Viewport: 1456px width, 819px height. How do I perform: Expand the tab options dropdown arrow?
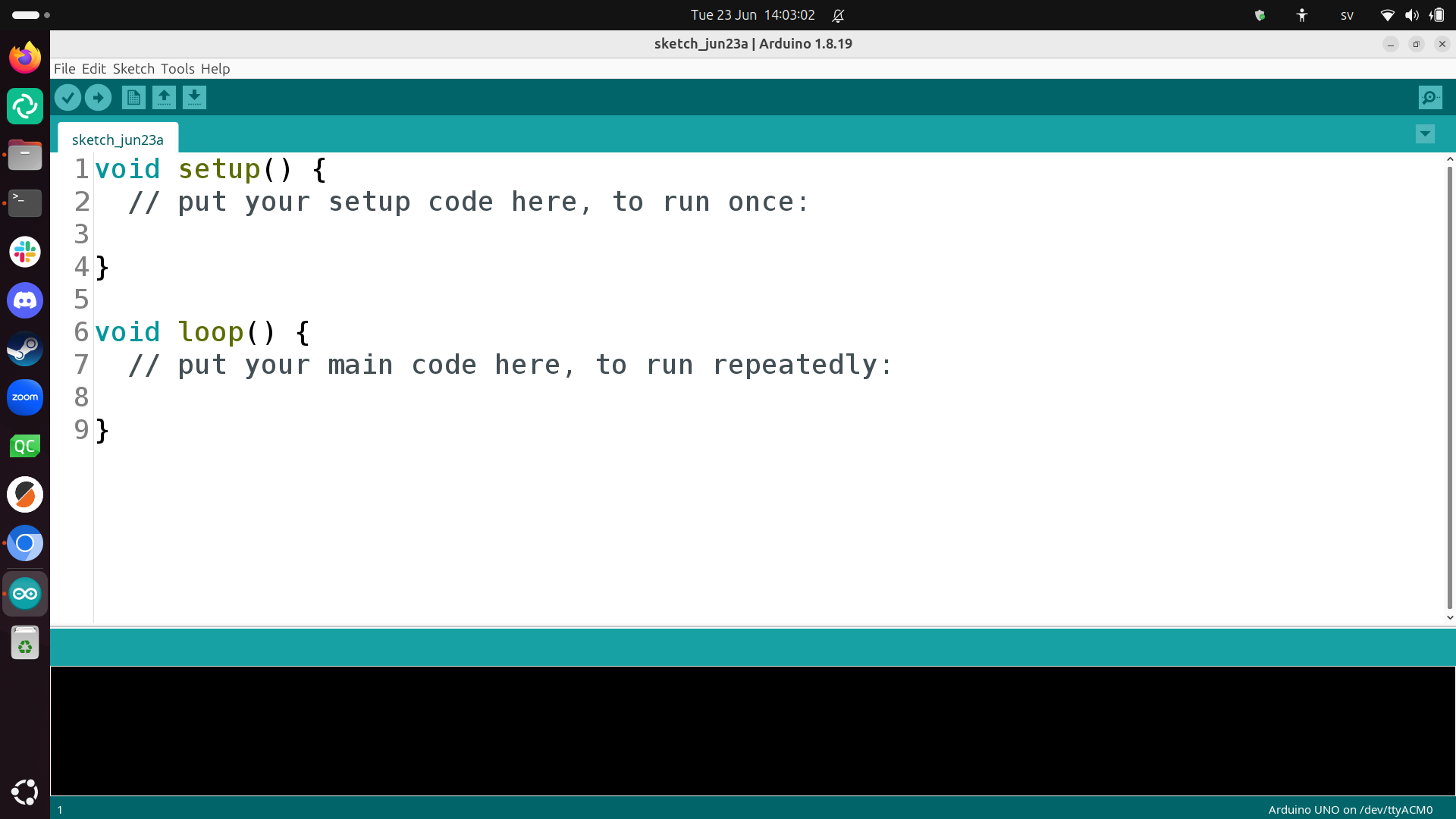pos(1425,134)
